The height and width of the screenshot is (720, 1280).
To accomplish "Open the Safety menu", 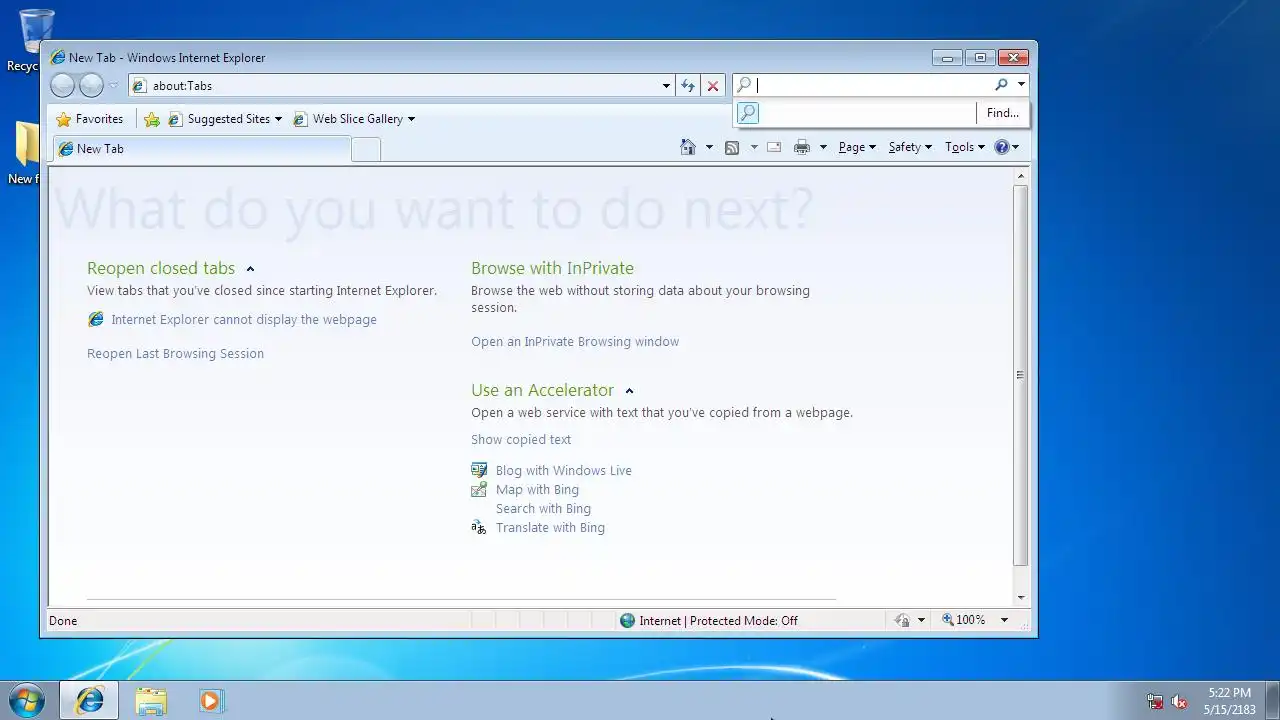I will pos(910,147).
